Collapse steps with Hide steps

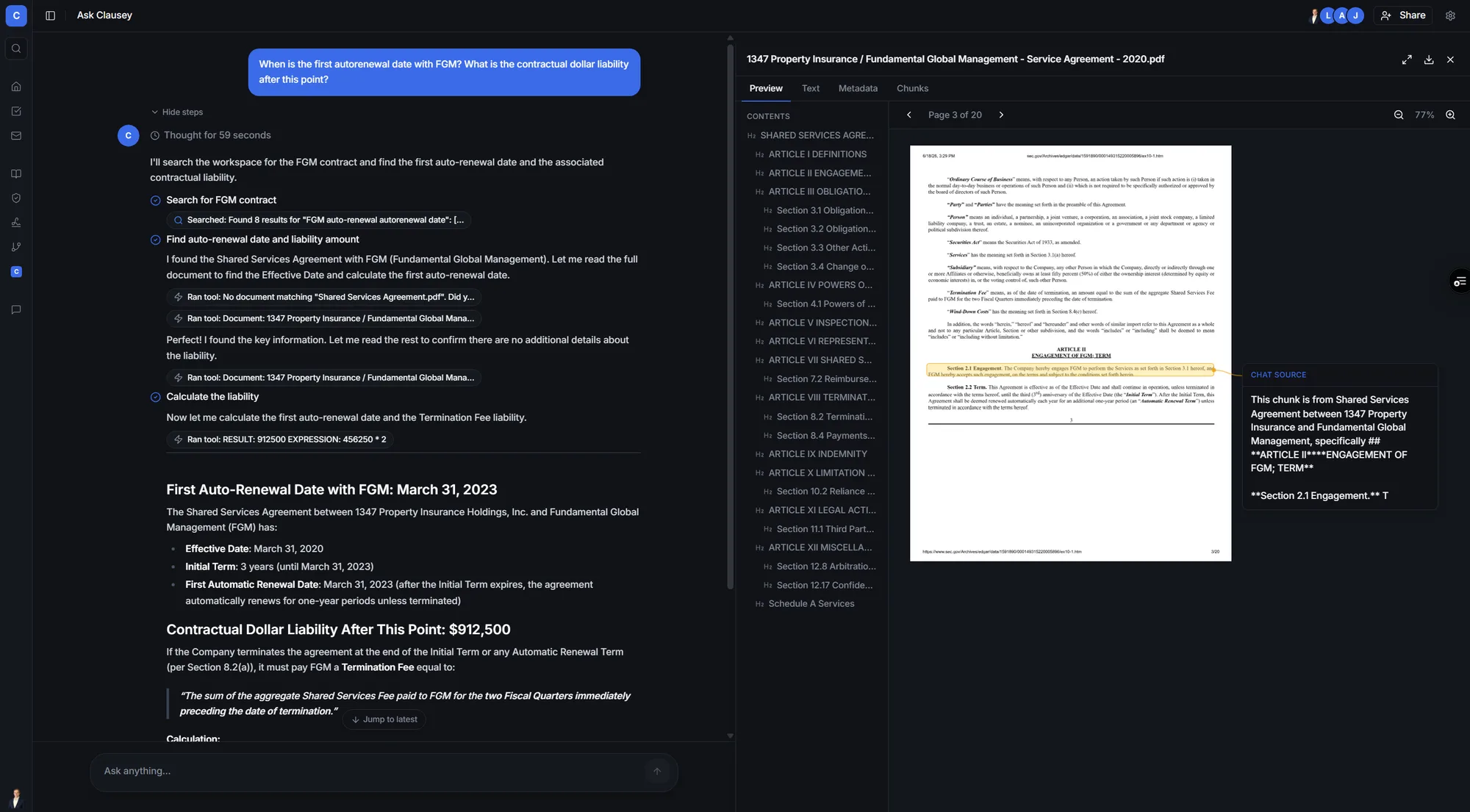(x=177, y=112)
